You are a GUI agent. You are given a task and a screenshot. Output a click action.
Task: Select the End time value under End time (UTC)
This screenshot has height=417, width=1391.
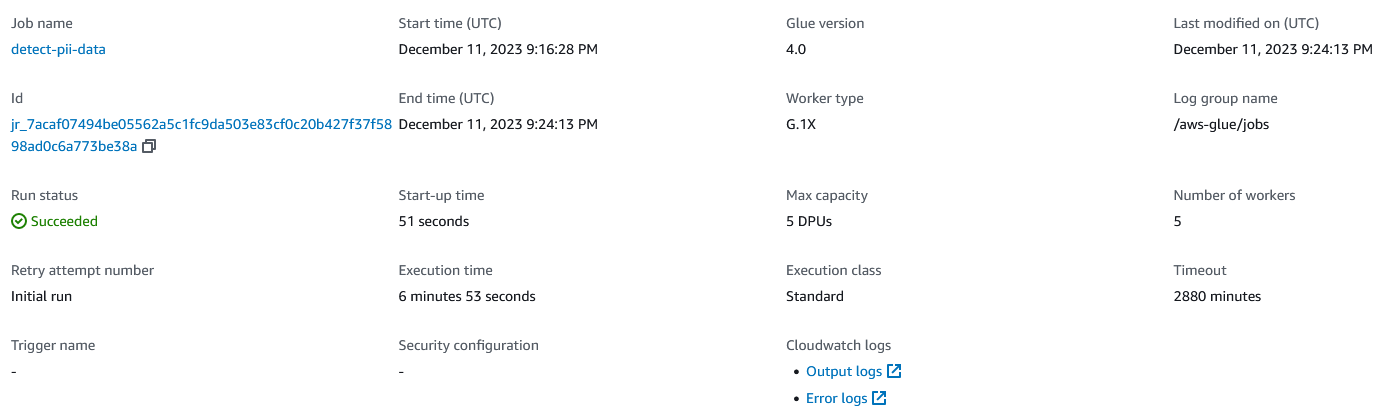coord(498,124)
